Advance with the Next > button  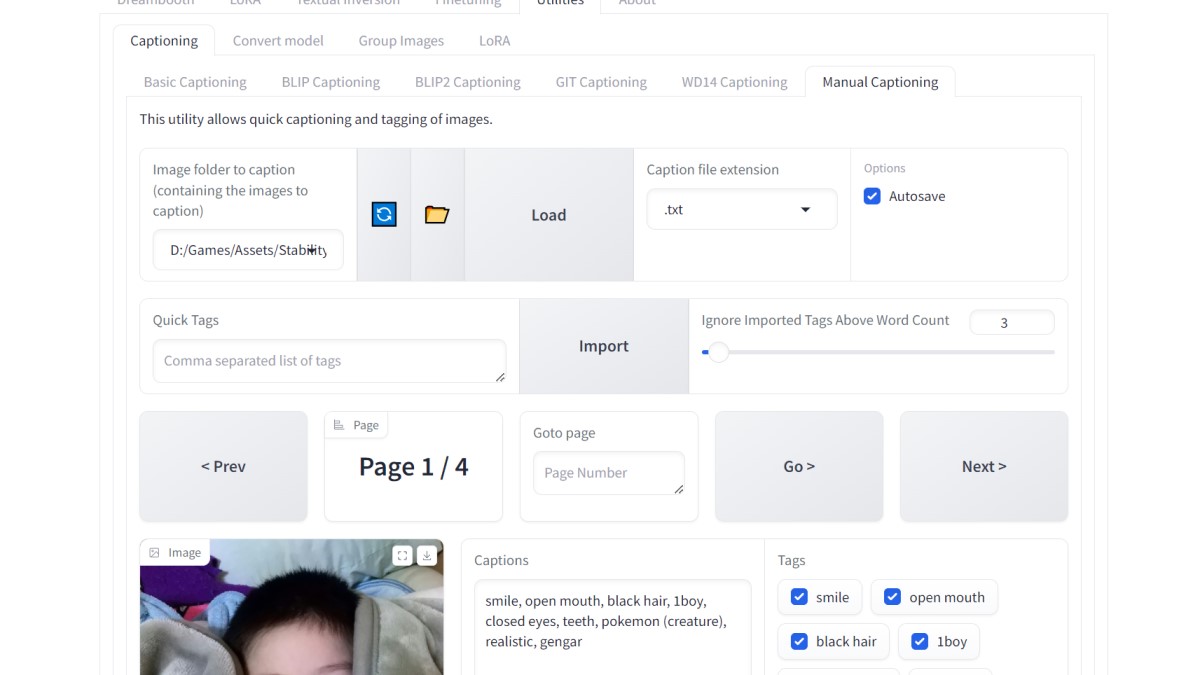[984, 466]
